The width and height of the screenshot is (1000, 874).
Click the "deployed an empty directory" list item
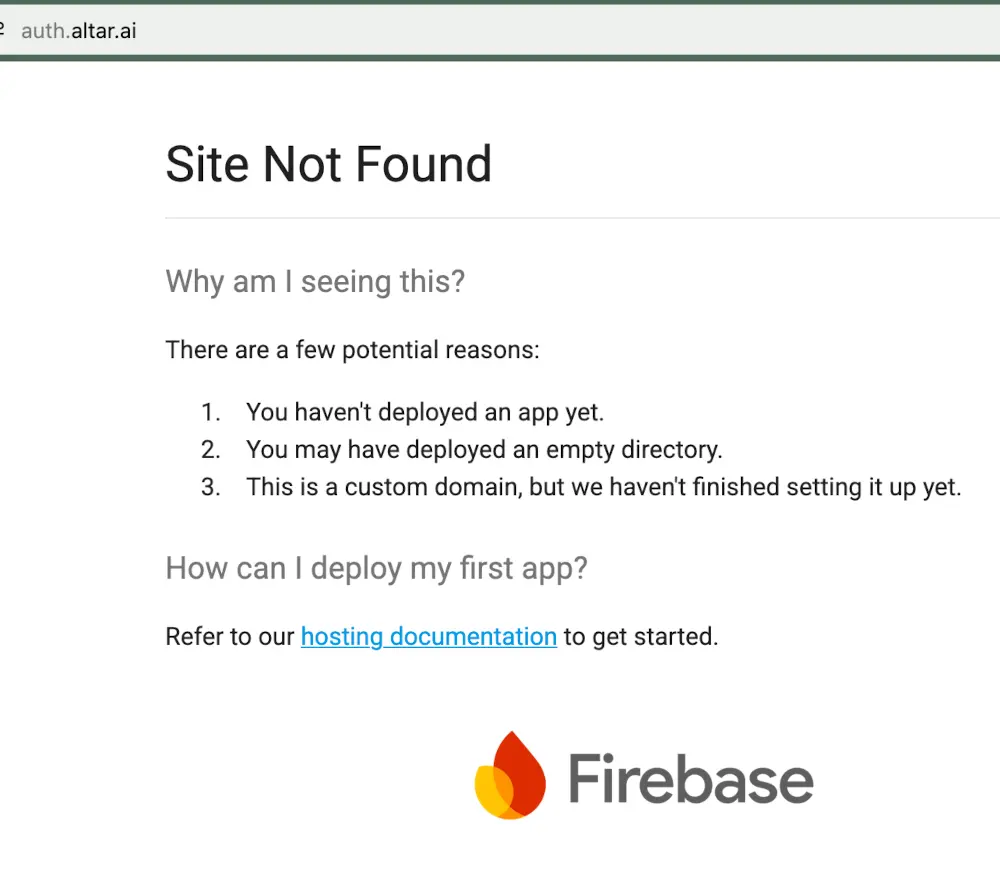tap(484, 449)
